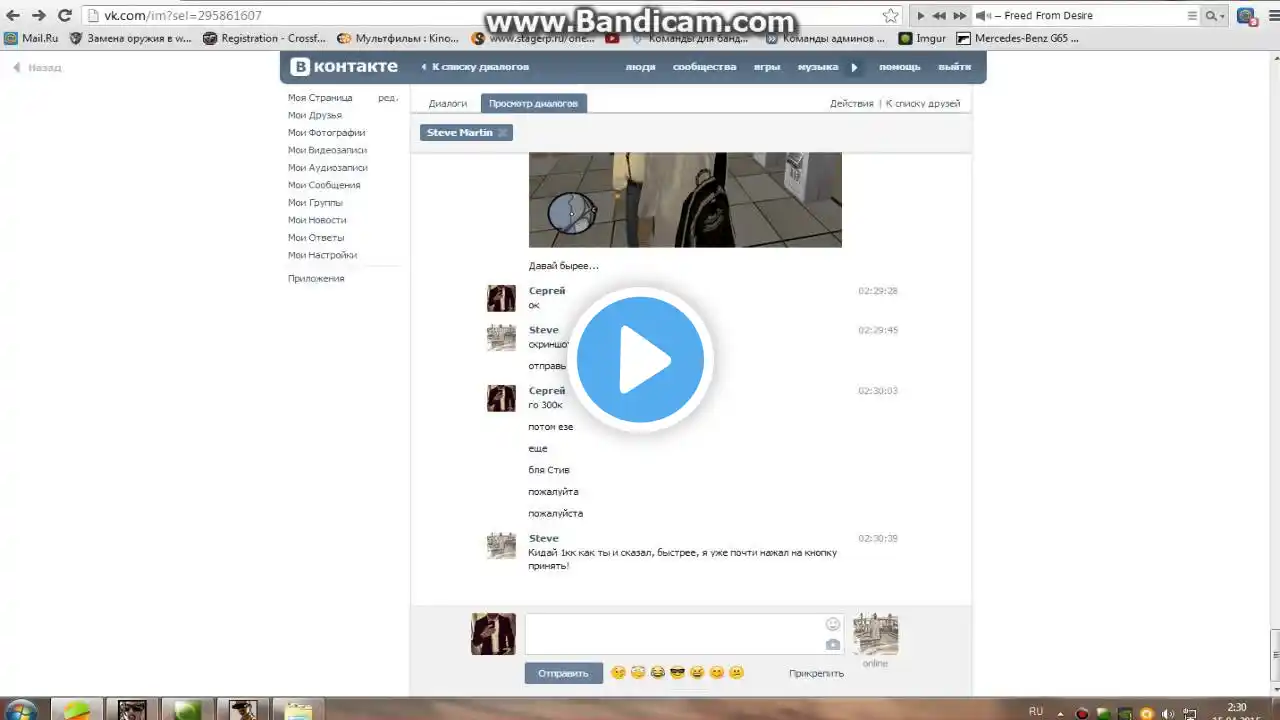
Task: Expand the search dropdown in browser toolbar
Action: pos(1215,16)
